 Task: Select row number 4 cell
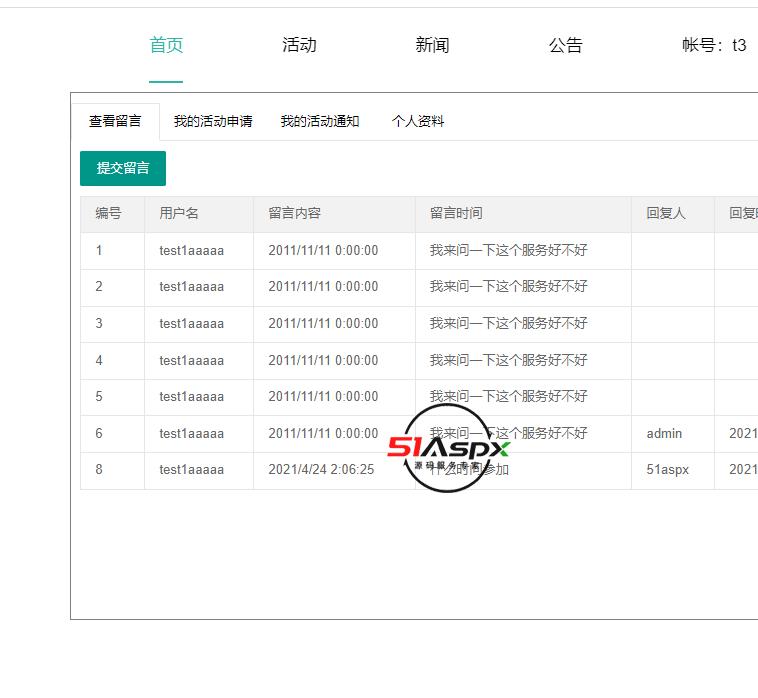pos(112,361)
